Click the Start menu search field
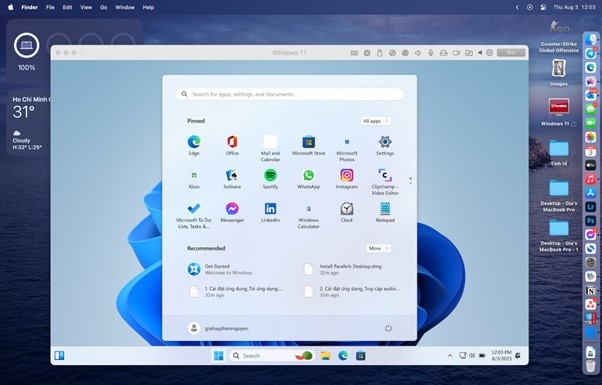The height and width of the screenshot is (385, 602). point(289,94)
